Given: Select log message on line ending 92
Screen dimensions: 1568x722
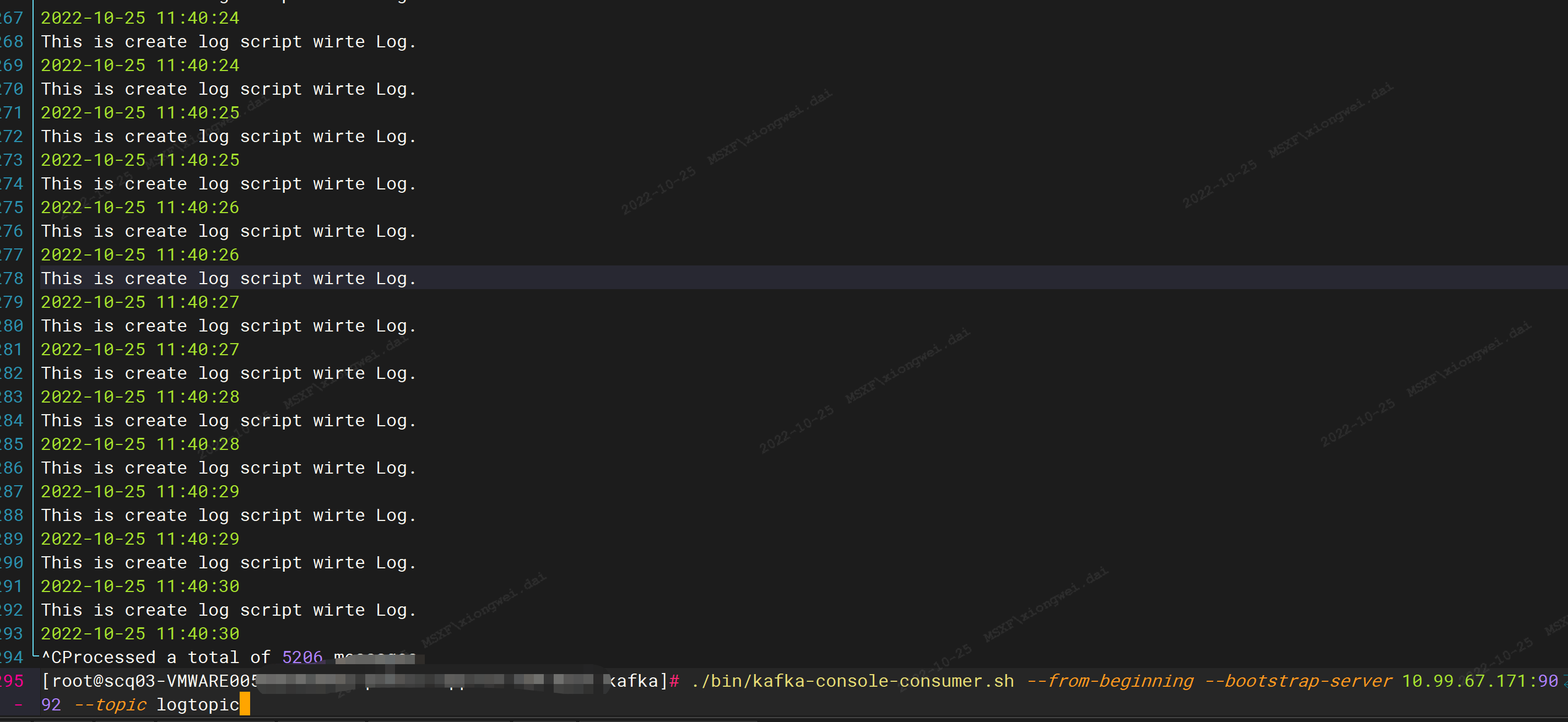Looking at the screenshot, I should (x=228, y=610).
